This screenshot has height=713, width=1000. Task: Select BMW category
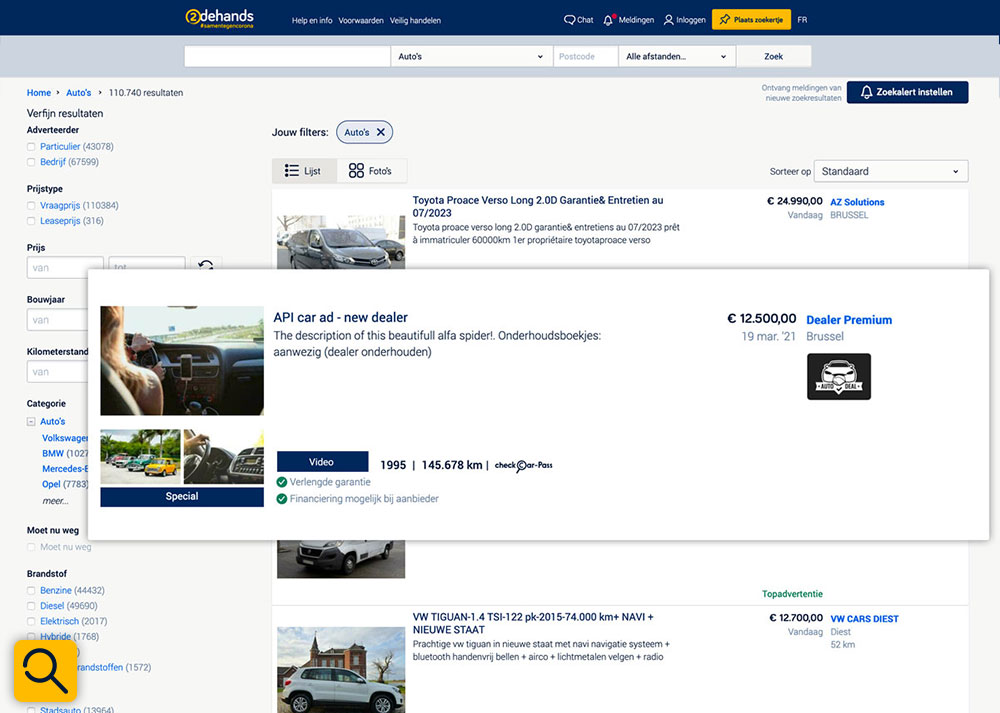[x=53, y=453]
